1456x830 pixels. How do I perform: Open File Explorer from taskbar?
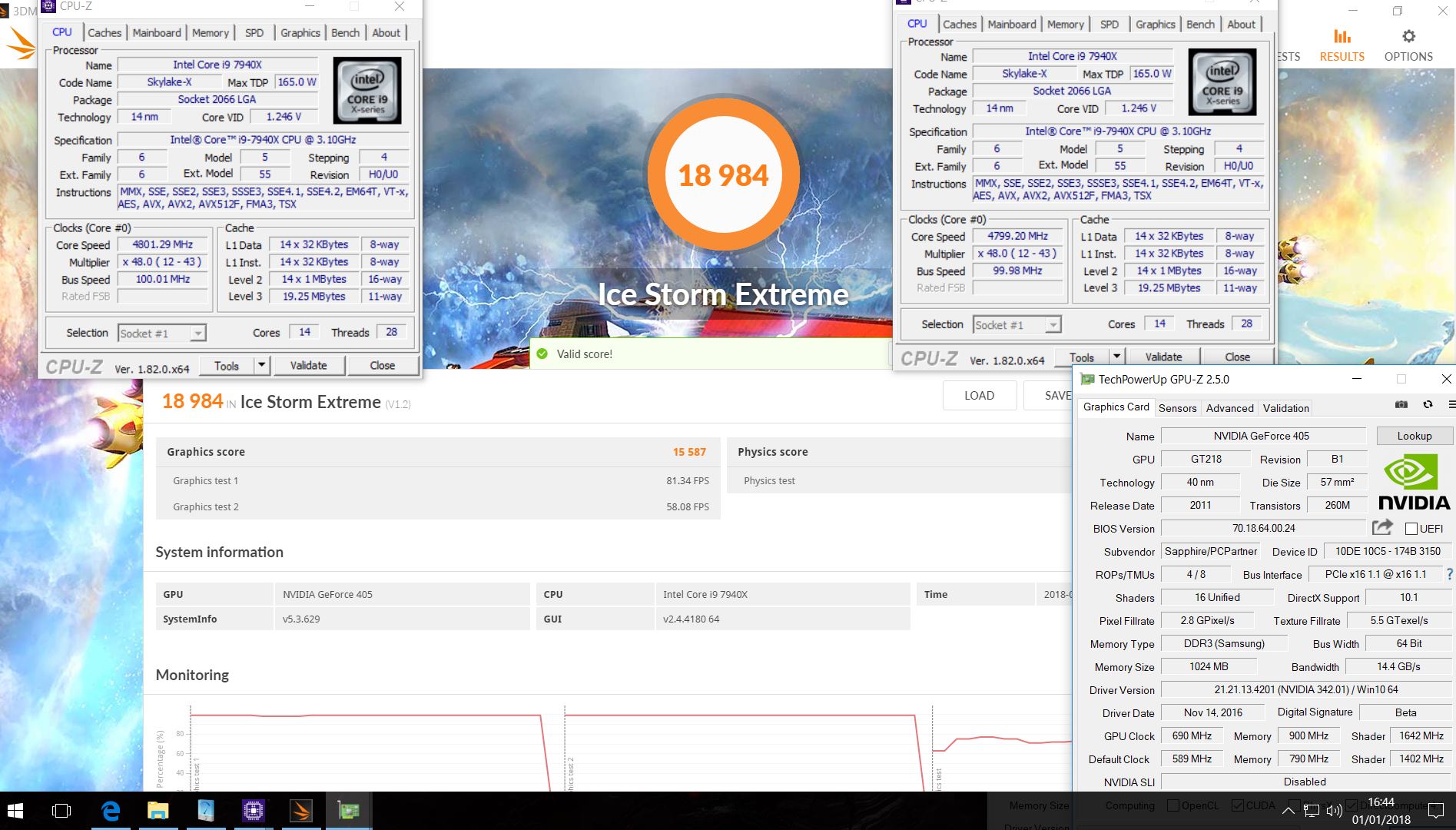(158, 811)
